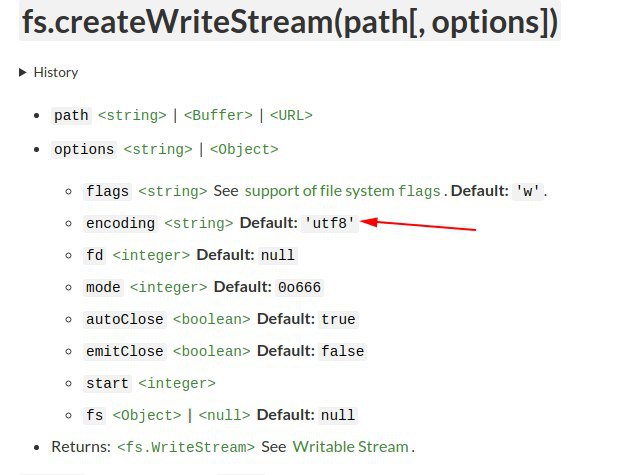Open the null type link beside fs
Viewport: 619px width, 475px height.
[224, 415]
